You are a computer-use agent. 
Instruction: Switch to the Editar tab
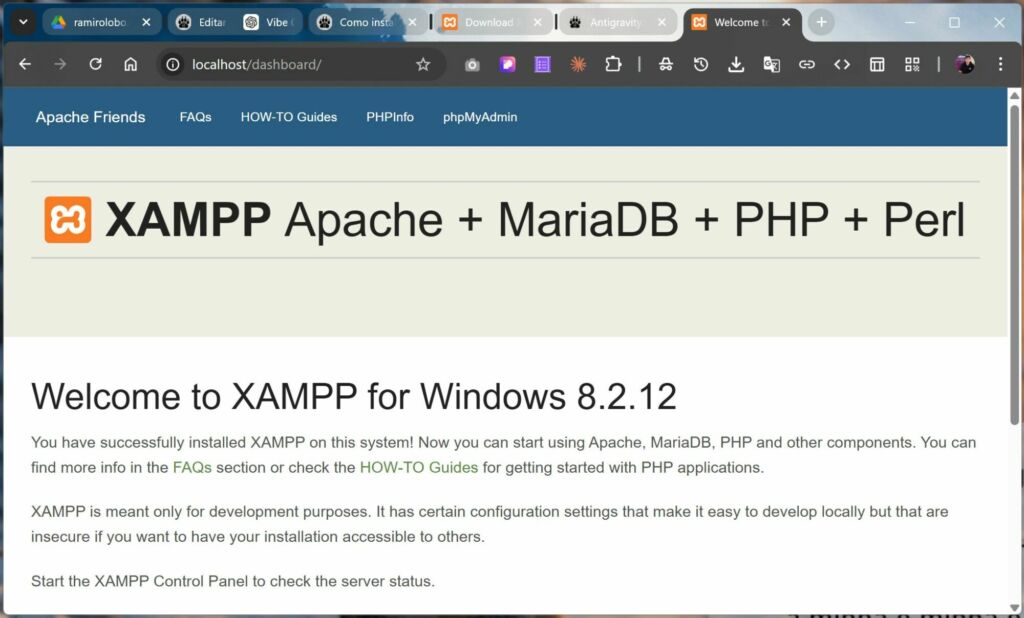click(x=203, y=22)
